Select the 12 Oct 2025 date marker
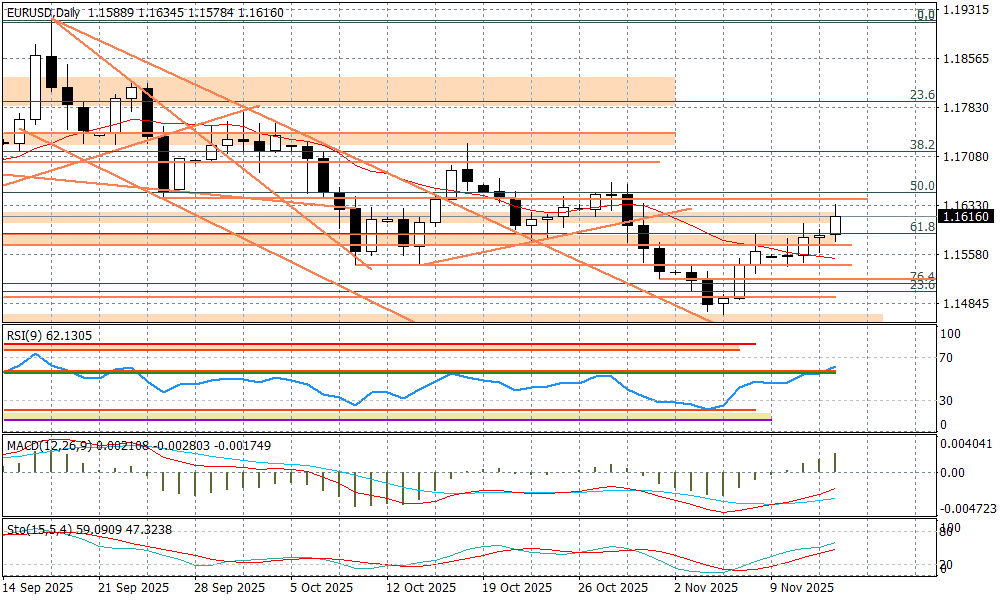The image size is (1000, 600). point(420,588)
